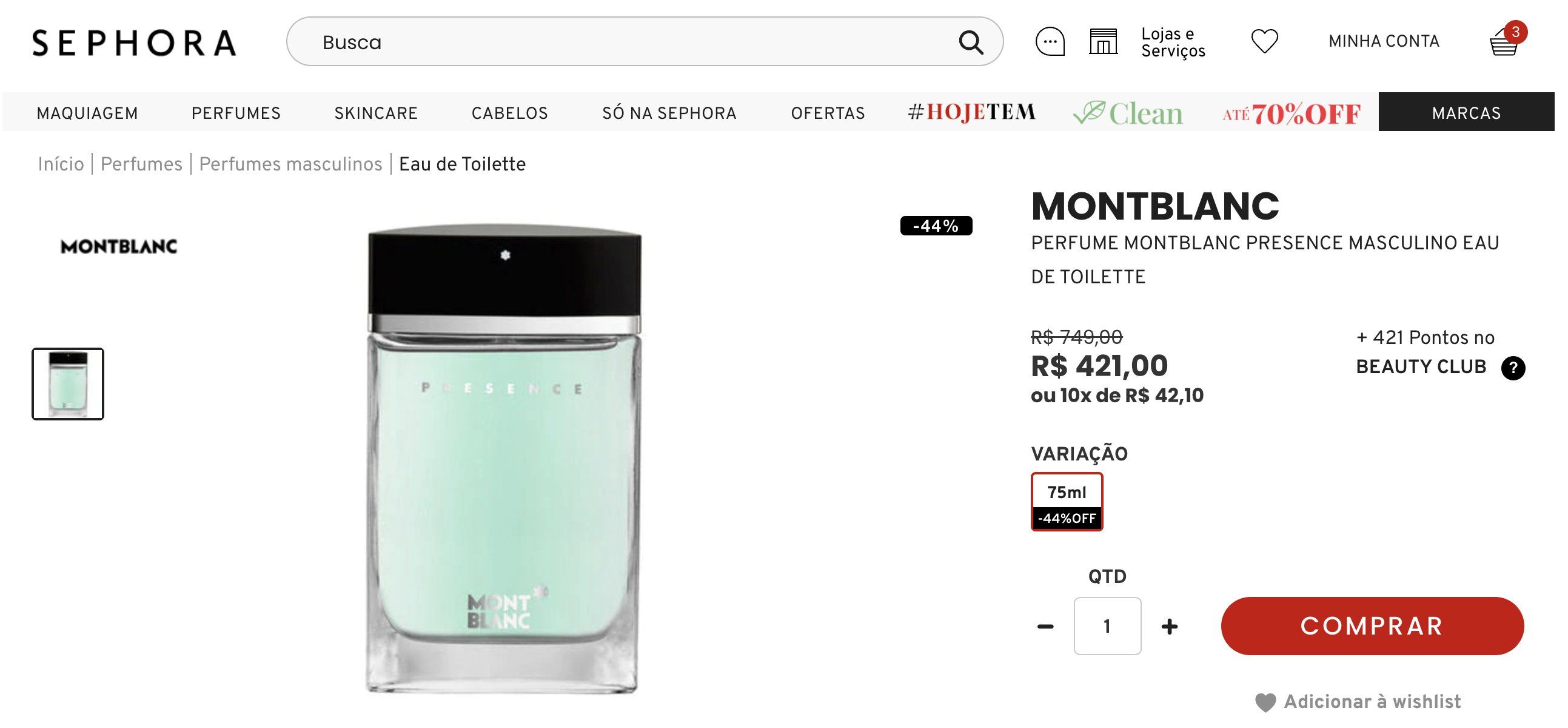Open the shopping basket icon

(1504, 41)
